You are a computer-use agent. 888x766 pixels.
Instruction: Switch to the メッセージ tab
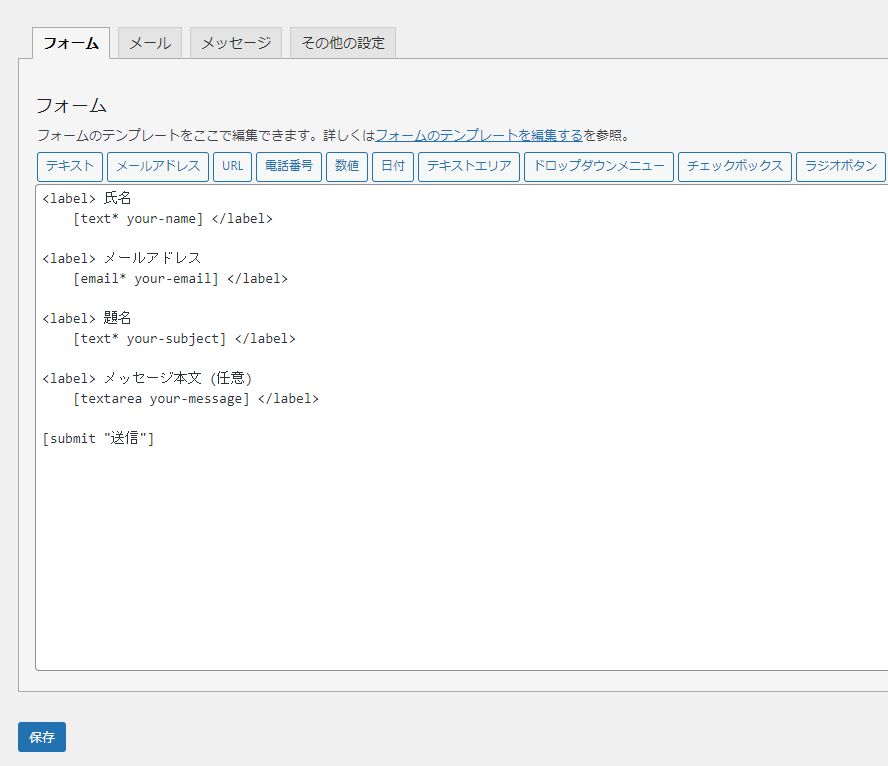235,42
